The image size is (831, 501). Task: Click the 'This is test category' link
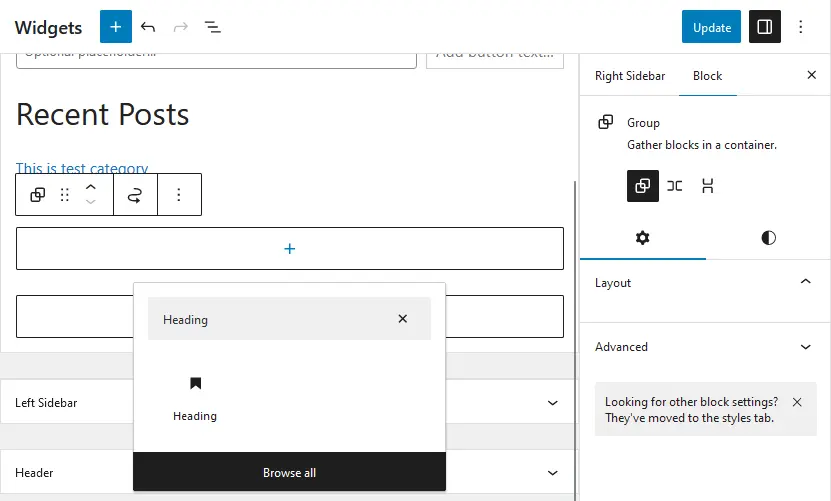(x=82, y=168)
